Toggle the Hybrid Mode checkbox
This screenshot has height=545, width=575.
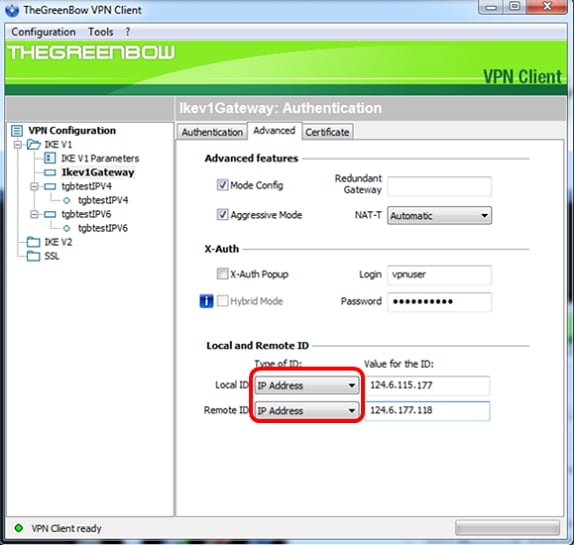click(222, 301)
